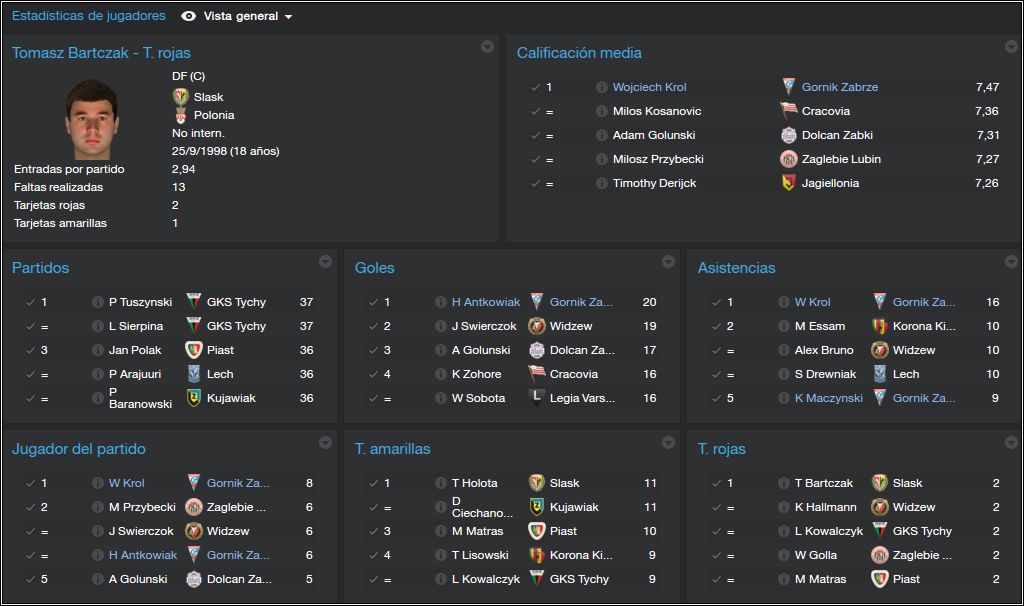
Task: Toggle checkmark for M Essam in Asistencias
Action: coord(716,326)
